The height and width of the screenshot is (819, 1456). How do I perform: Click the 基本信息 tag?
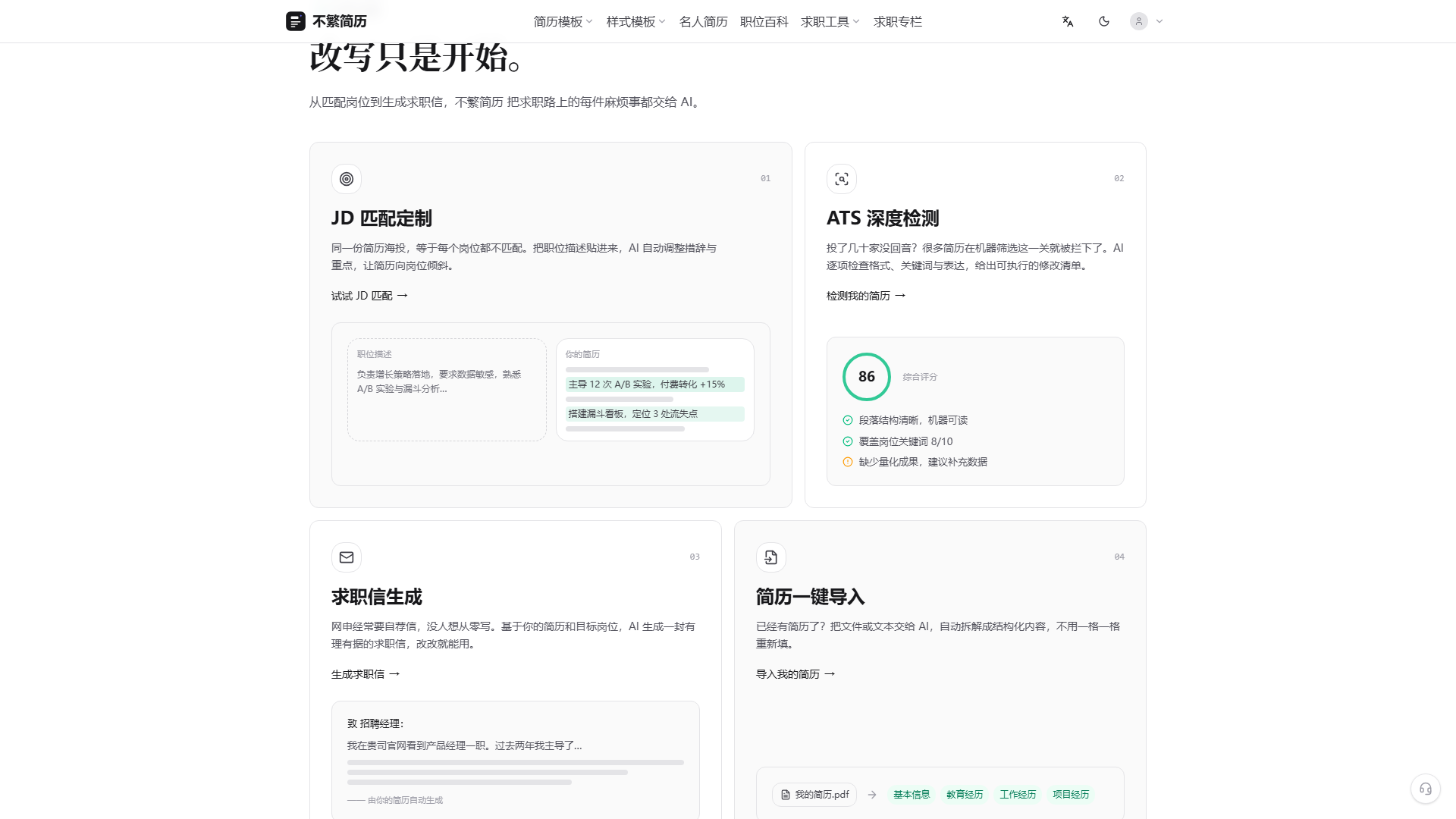pyautogui.click(x=912, y=795)
